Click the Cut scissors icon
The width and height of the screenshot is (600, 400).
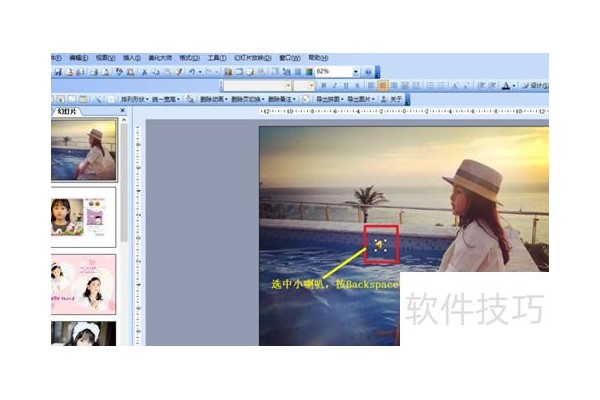(x=144, y=72)
